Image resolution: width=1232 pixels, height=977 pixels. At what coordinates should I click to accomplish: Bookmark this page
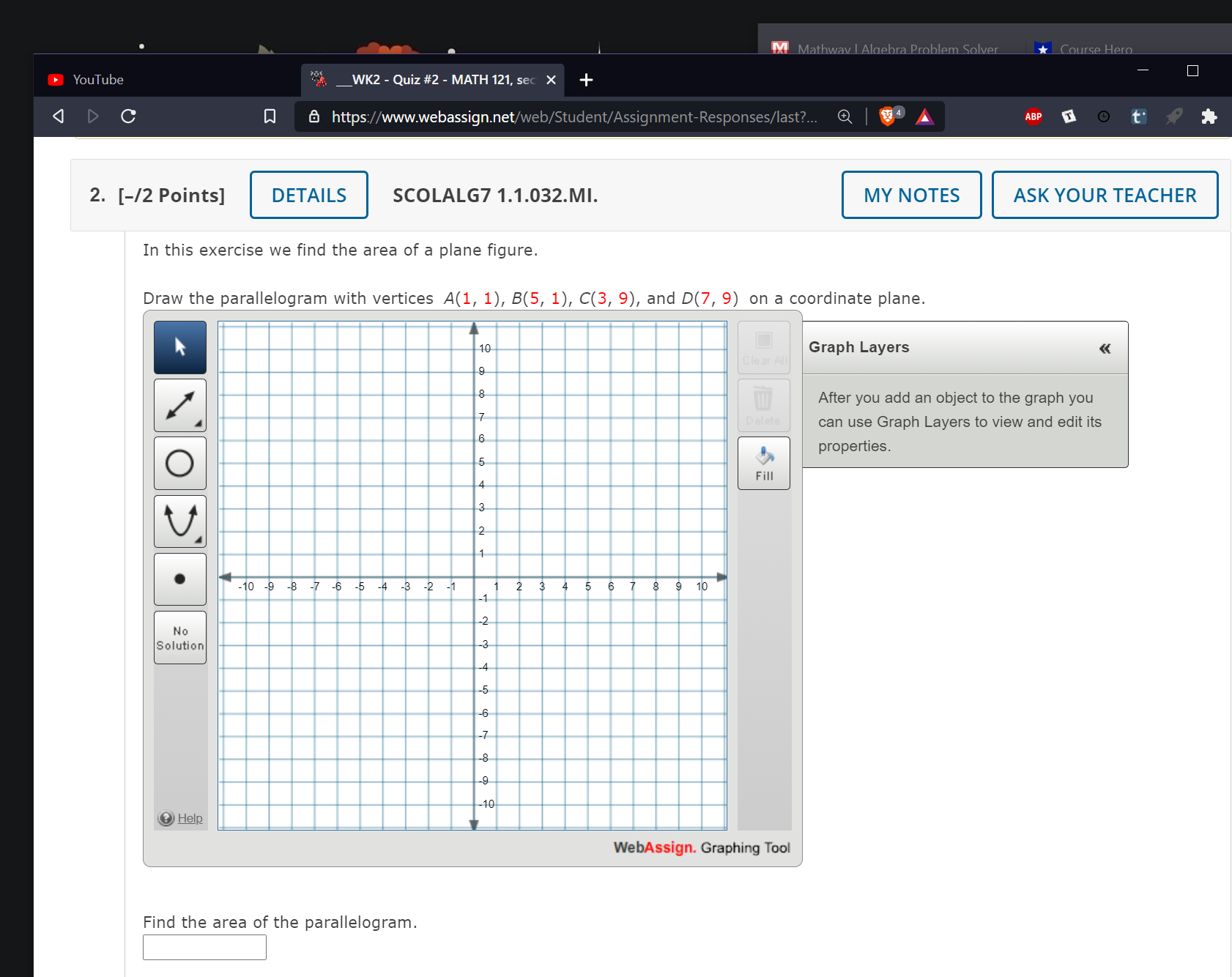pyautogui.click(x=270, y=116)
